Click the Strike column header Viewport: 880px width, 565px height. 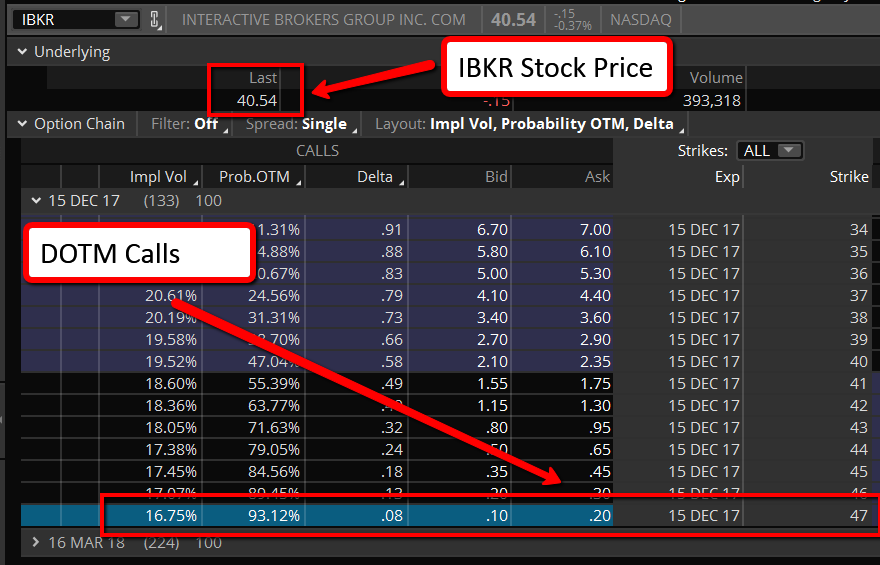(x=849, y=177)
